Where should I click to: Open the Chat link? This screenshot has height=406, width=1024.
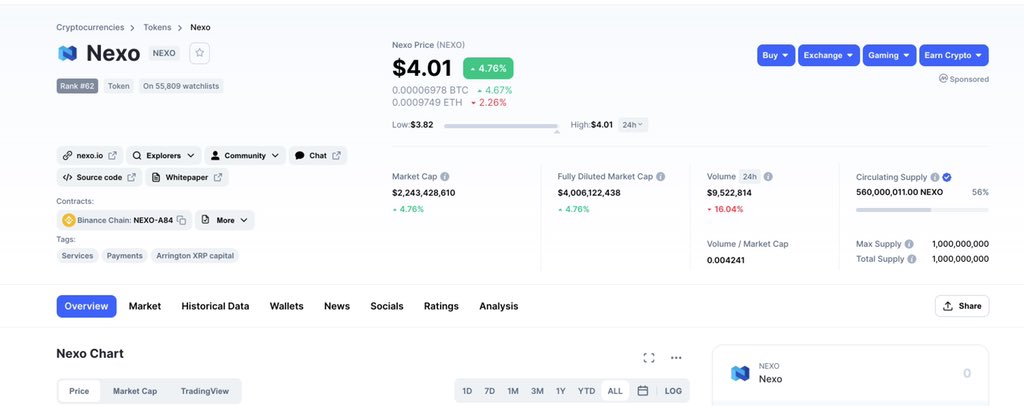[318, 155]
